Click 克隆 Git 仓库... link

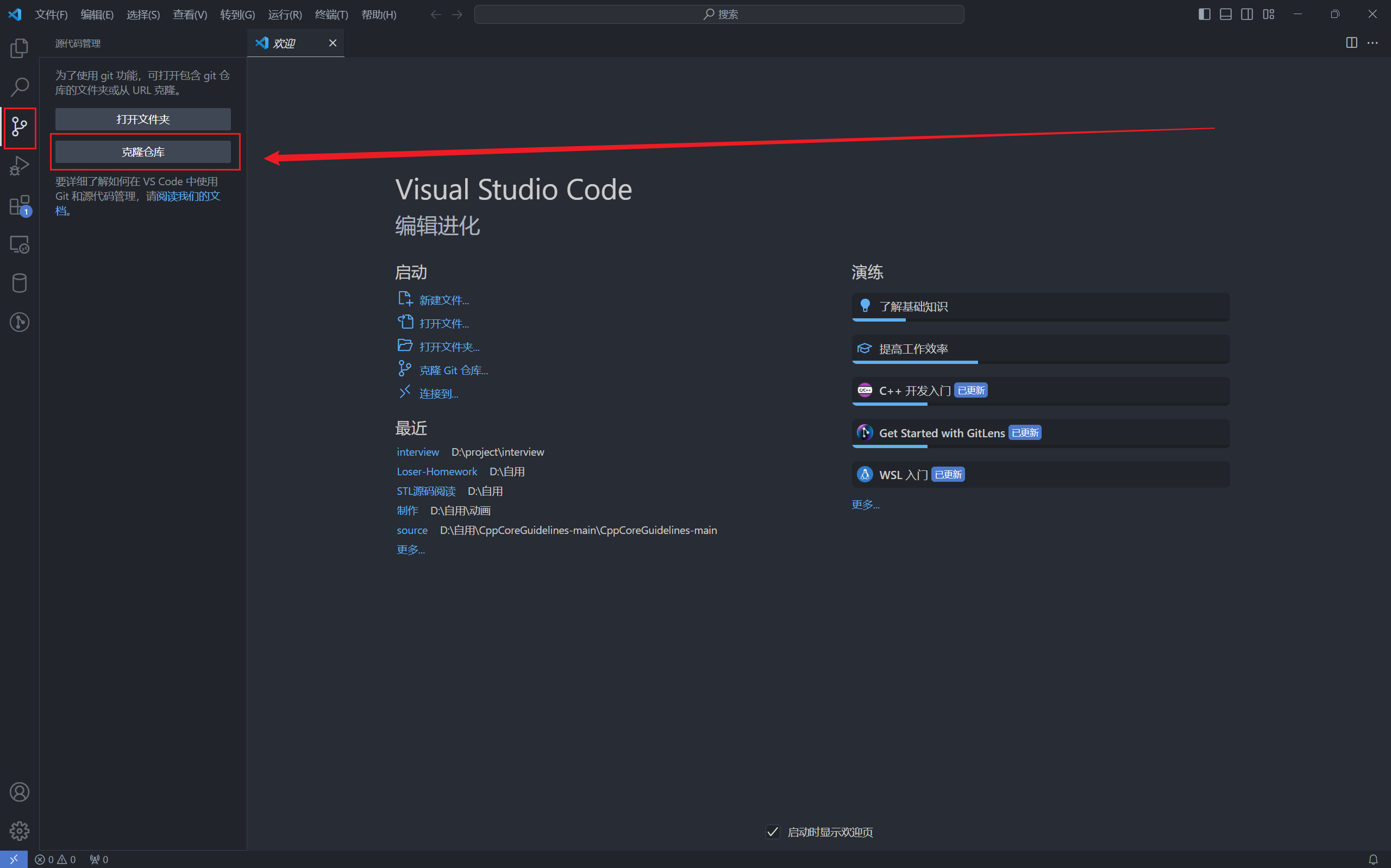coord(454,371)
